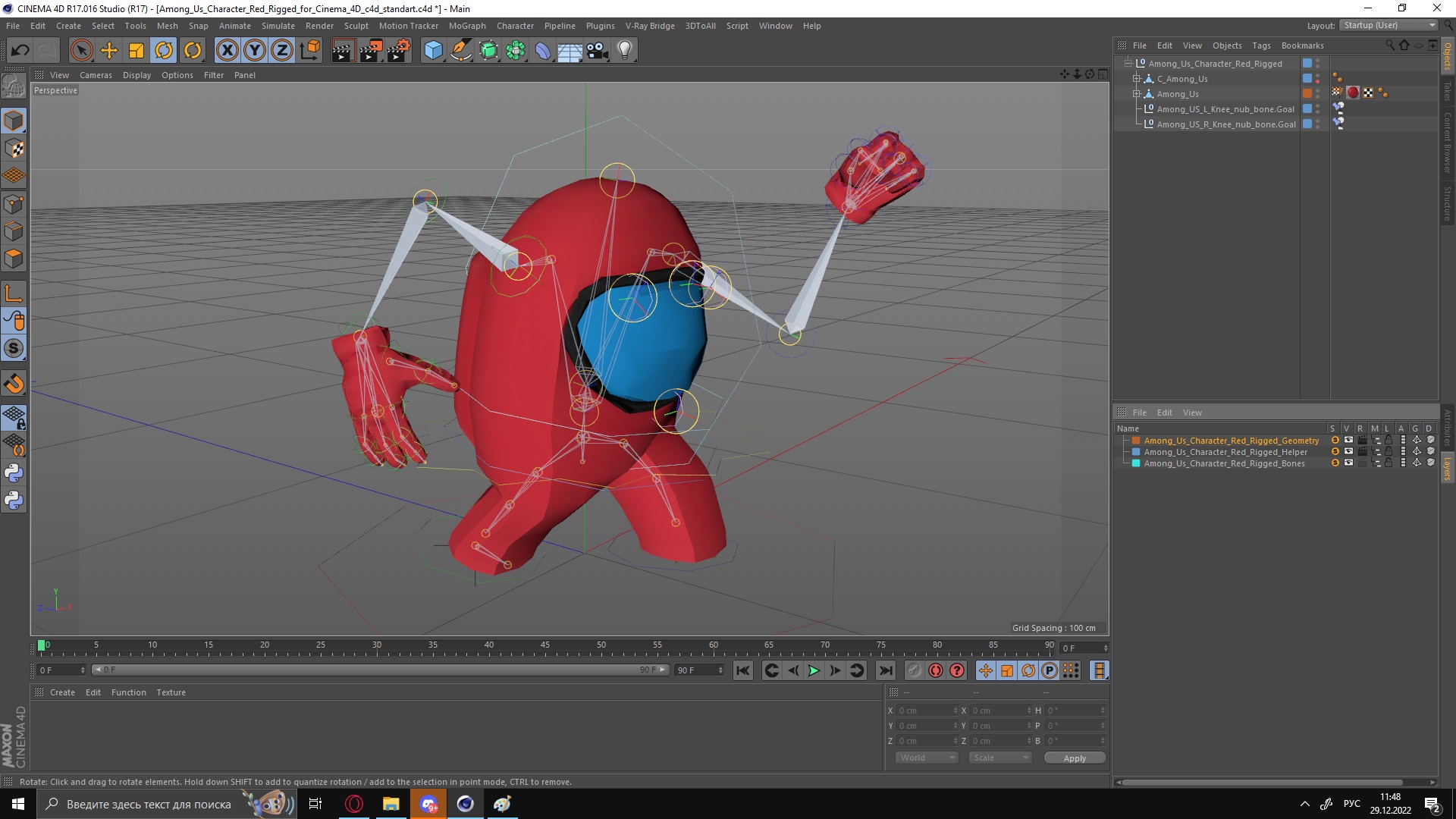Open viewport Cameras menu

(96, 75)
